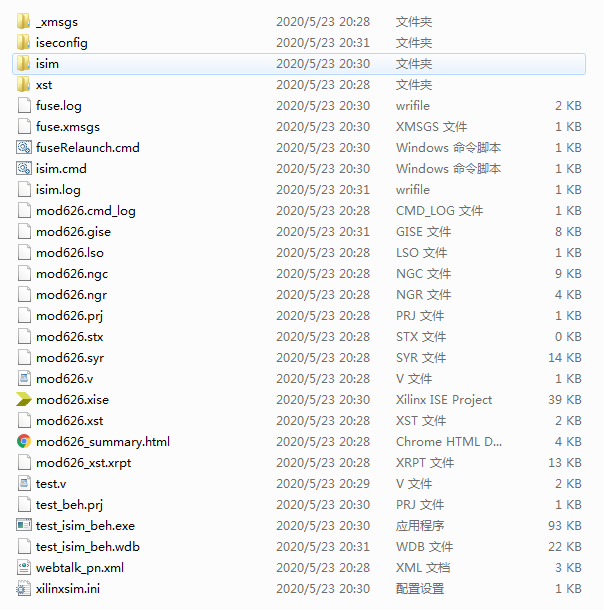Click the test_isim_beh.wdb file icon
This screenshot has width=604, height=610.
24,547
